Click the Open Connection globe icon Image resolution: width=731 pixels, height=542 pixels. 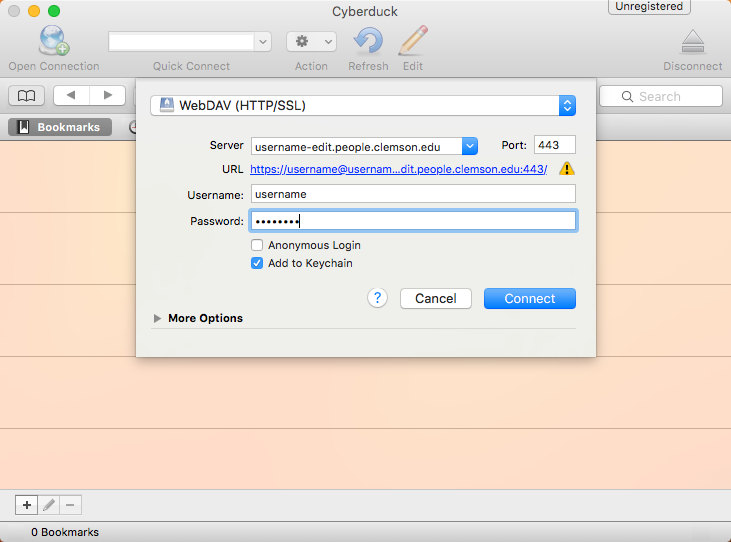(x=54, y=40)
